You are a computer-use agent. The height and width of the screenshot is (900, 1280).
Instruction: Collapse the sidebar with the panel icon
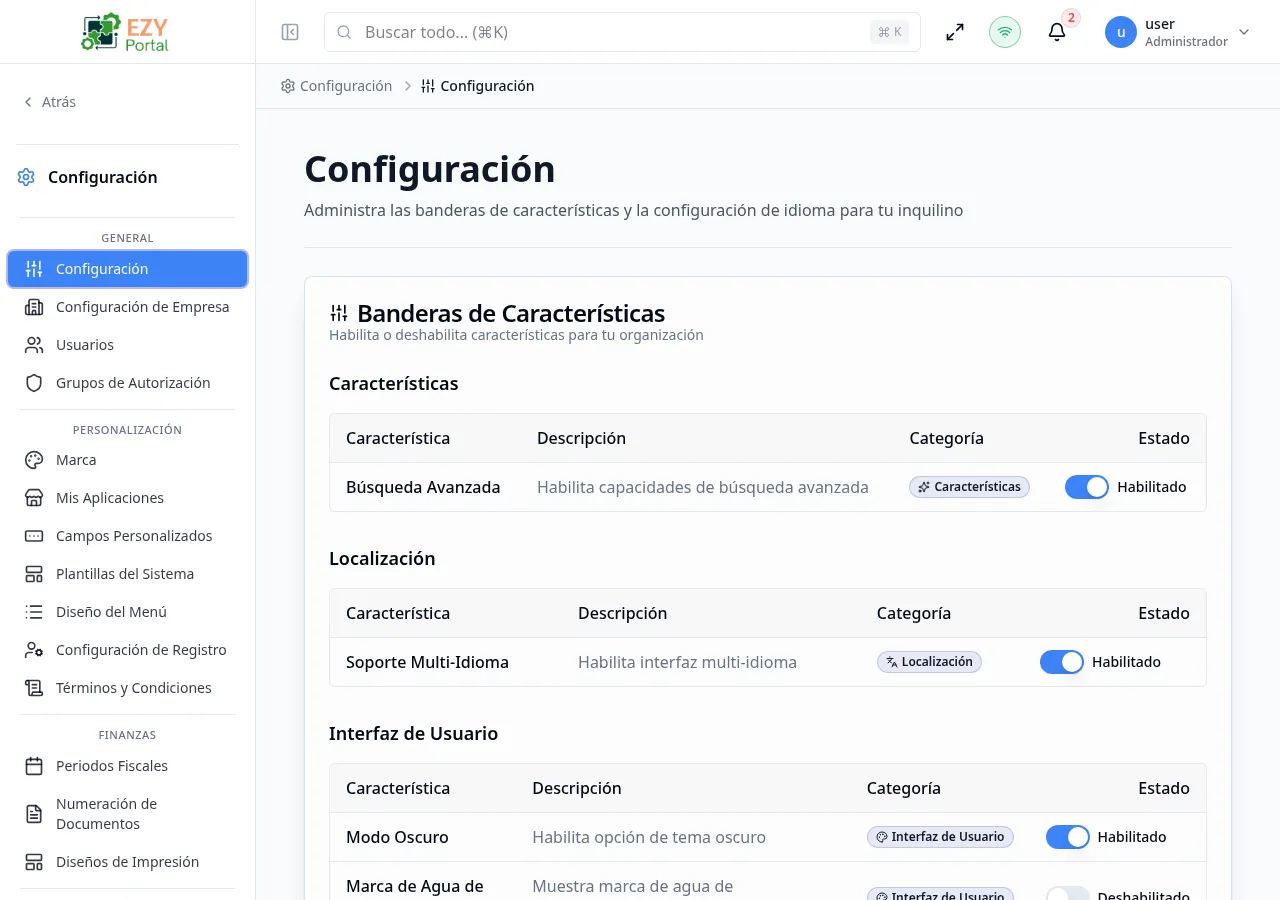pyautogui.click(x=290, y=32)
